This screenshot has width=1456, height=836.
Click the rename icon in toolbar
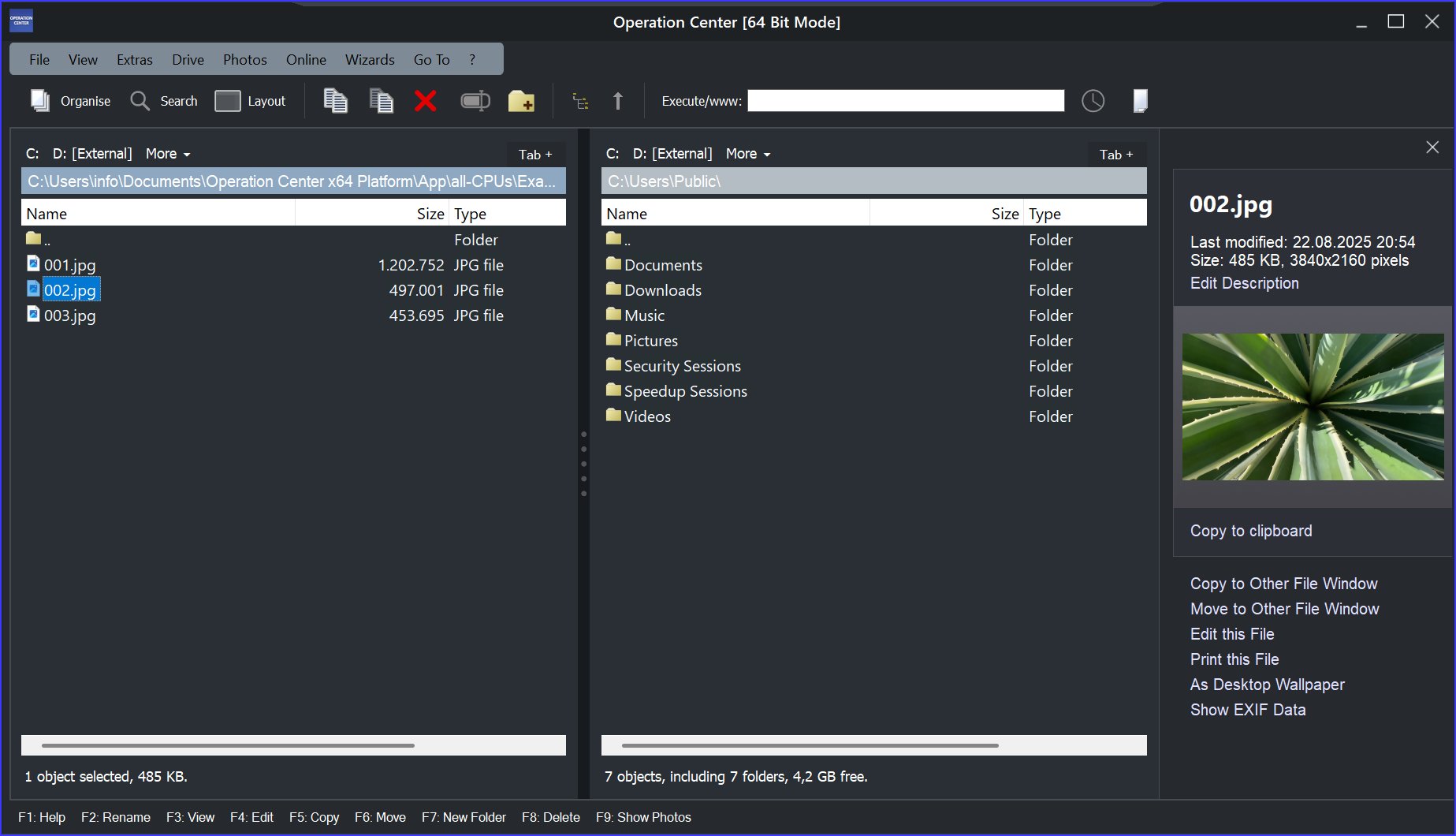475,101
